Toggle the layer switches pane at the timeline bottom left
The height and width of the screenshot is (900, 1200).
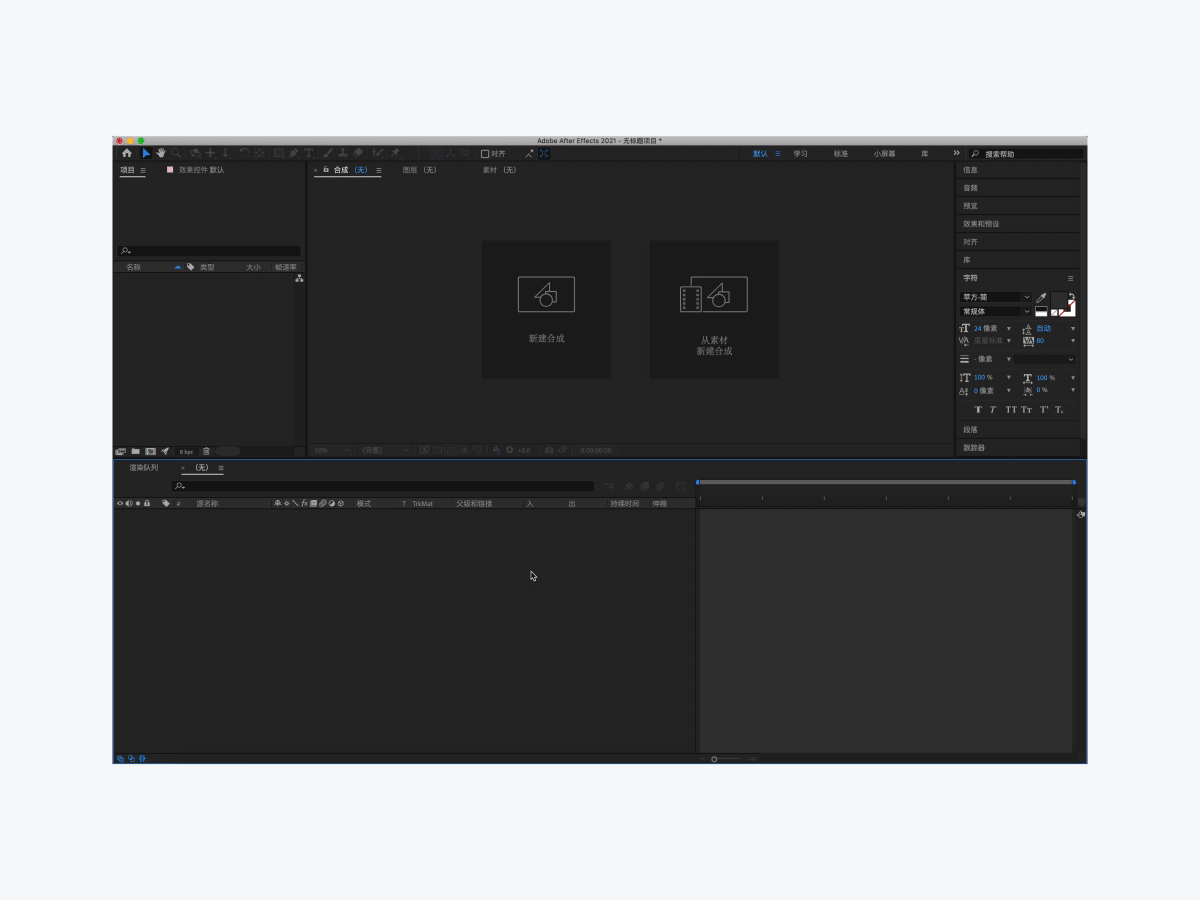(x=120, y=758)
